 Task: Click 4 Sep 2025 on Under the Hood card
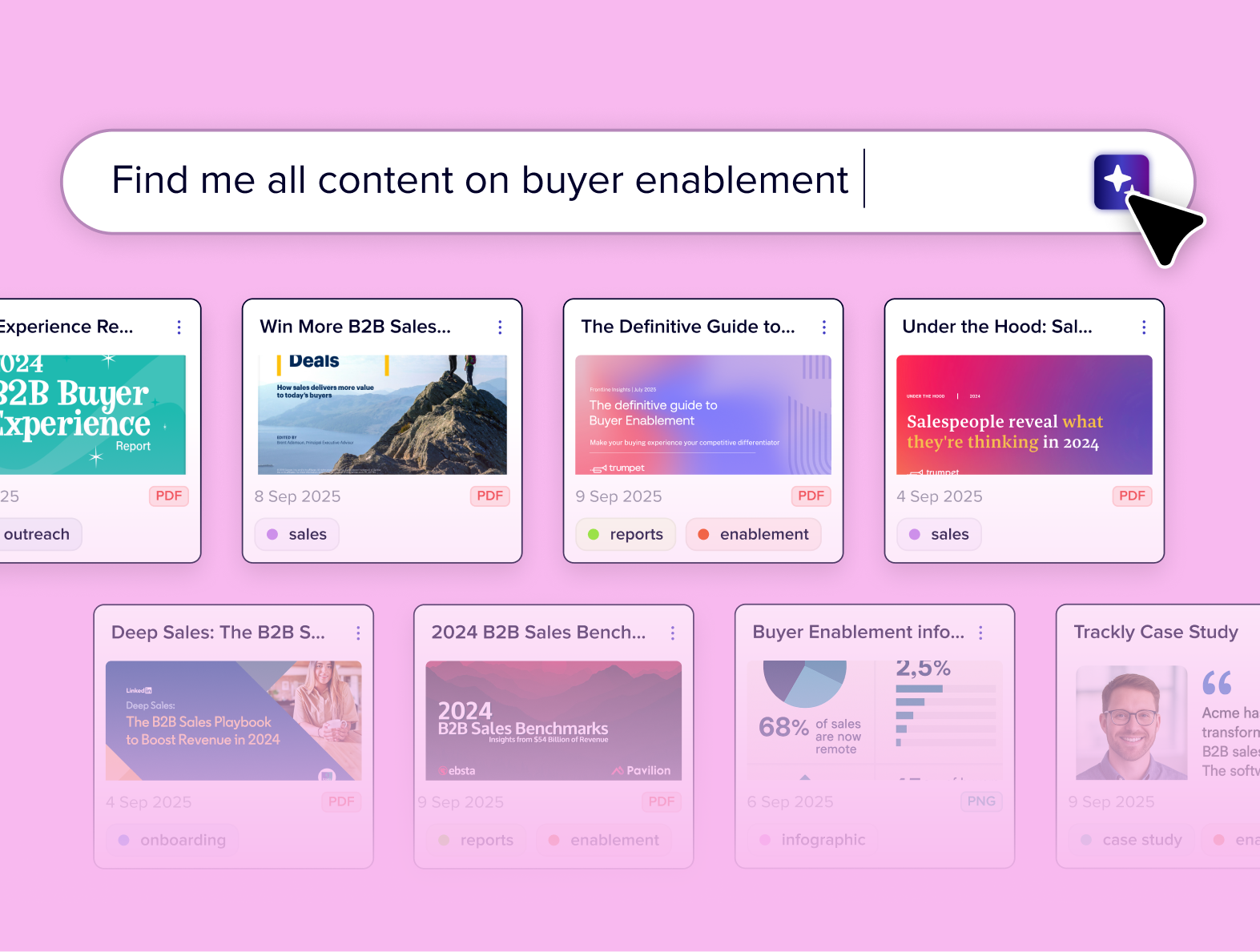pos(940,496)
